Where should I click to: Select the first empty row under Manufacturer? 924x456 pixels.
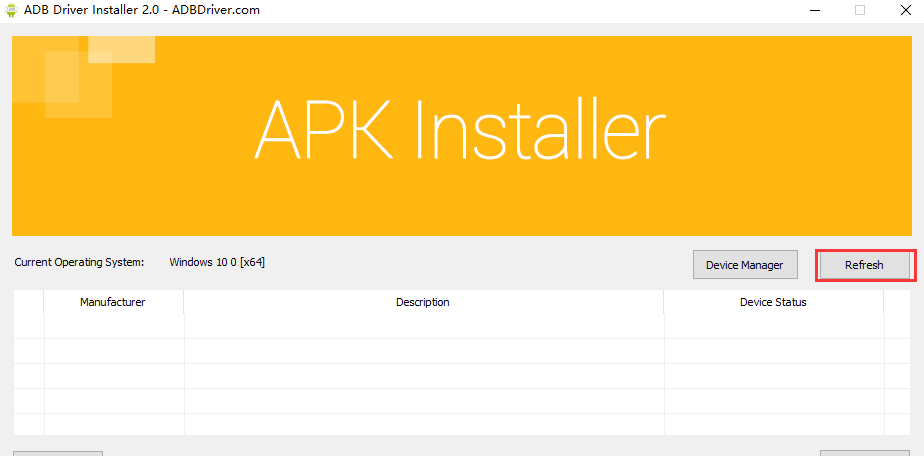[113, 327]
